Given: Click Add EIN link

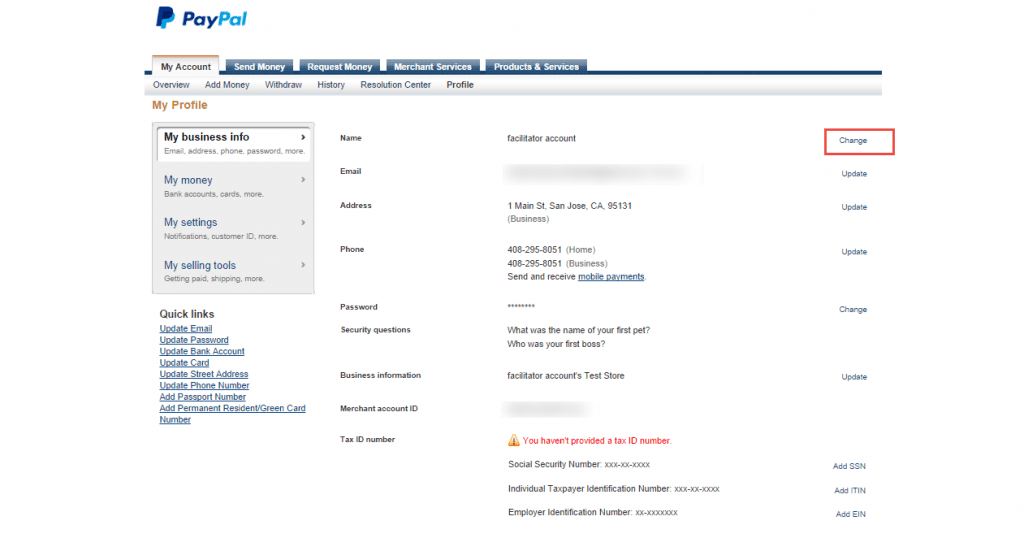Looking at the screenshot, I should [850, 514].
